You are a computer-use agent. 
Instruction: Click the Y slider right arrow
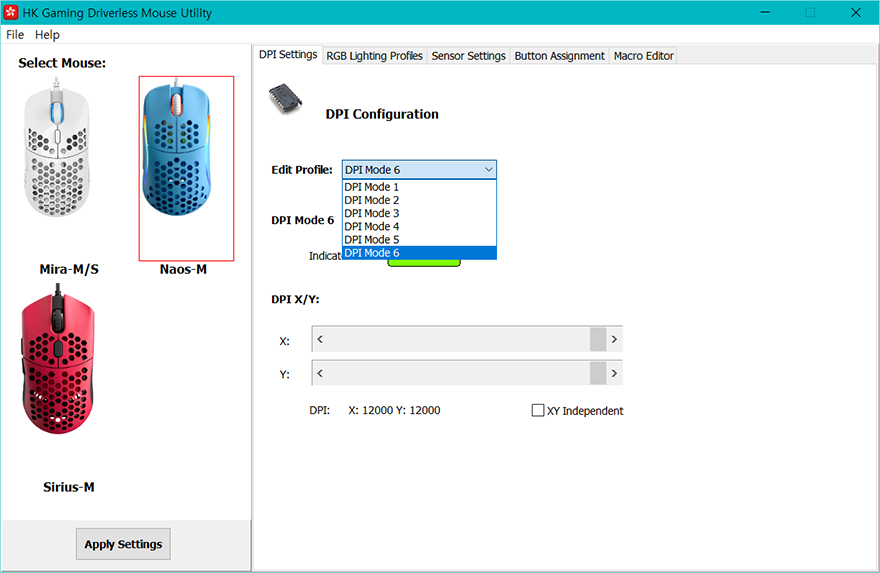click(x=614, y=373)
